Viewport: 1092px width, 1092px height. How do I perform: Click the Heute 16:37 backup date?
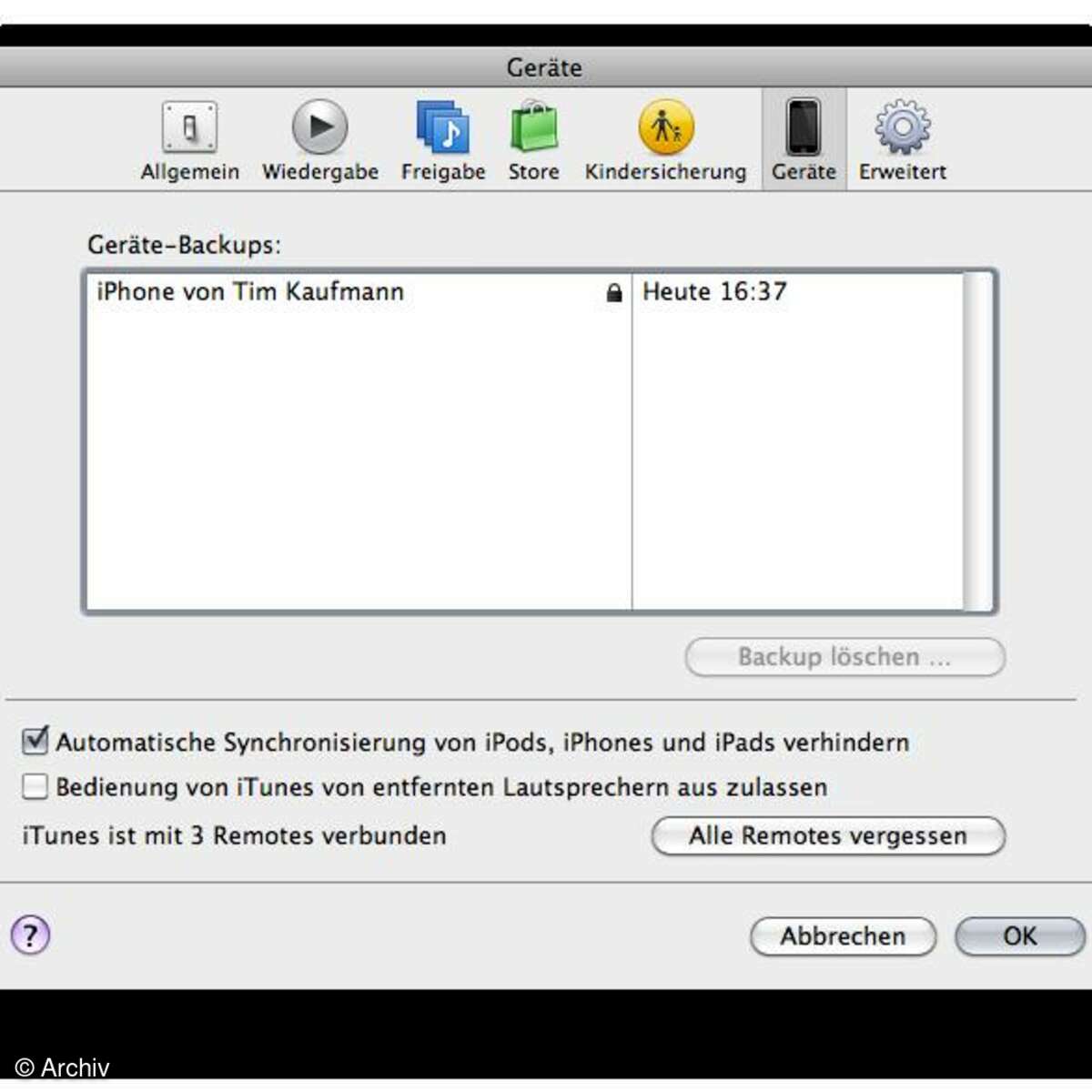(x=714, y=292)
